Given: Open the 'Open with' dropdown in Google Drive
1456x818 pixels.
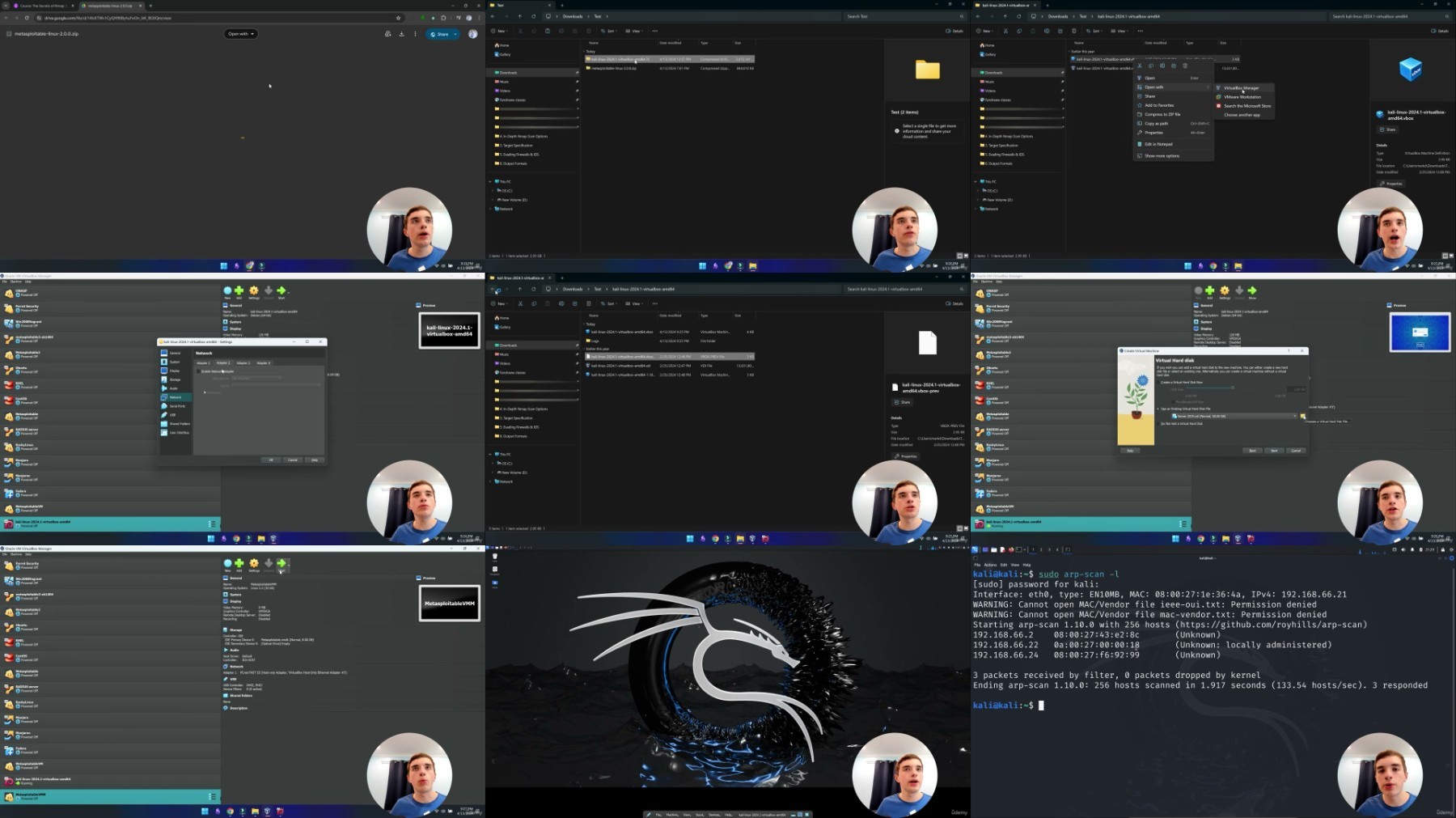Looking at the screenshot, I should click(x=241, y=34).
